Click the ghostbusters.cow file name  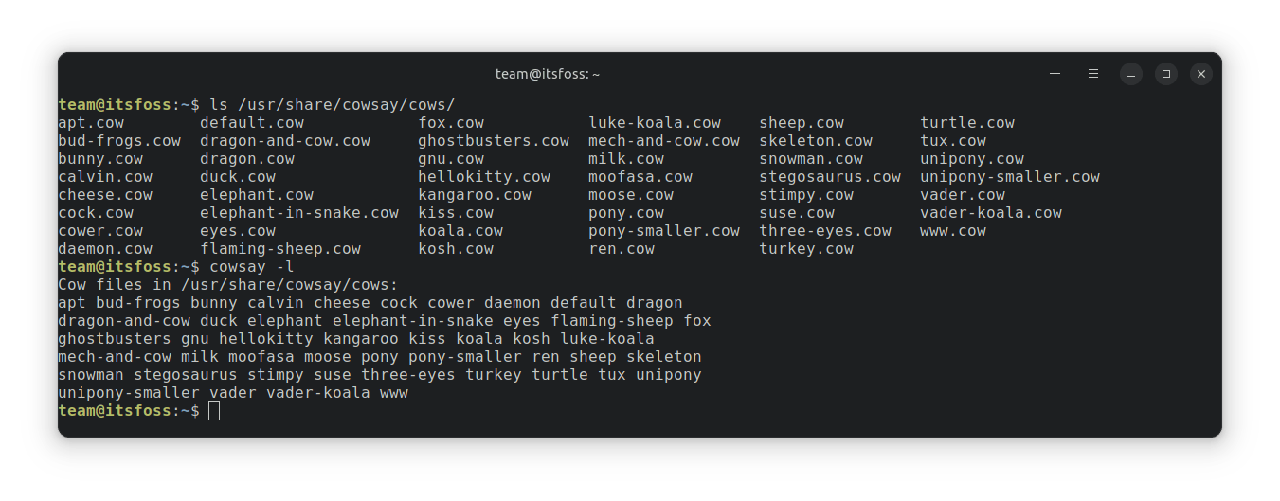[493, 141]
